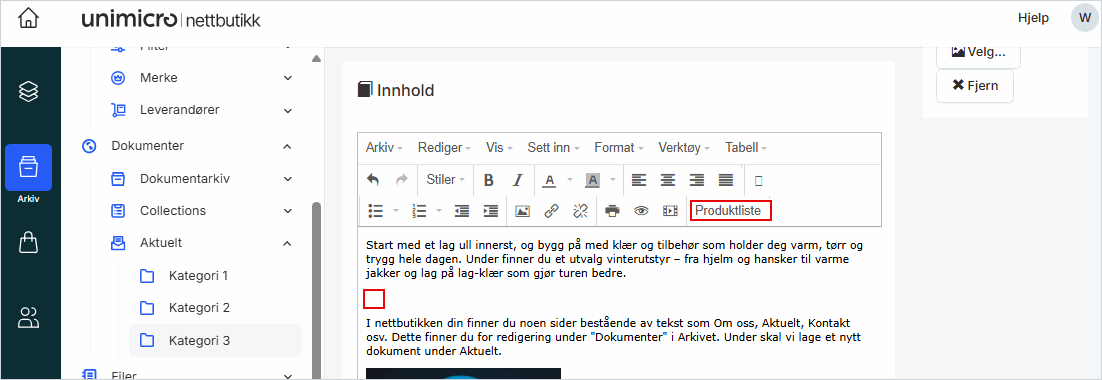Open the Verktøy menu
1102x380 pixels.
point(684,148)
